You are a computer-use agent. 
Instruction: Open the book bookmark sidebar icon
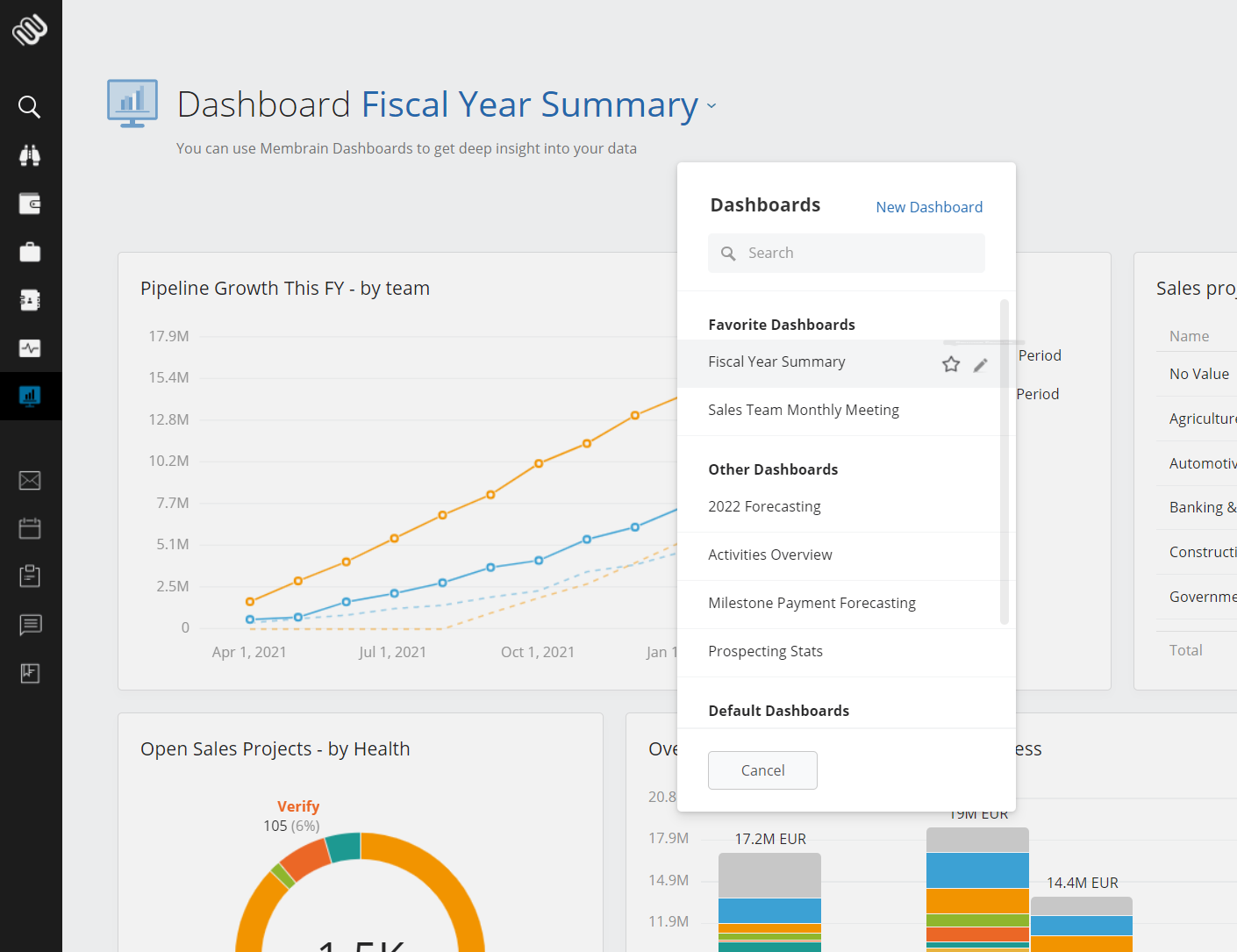(30, 673)
